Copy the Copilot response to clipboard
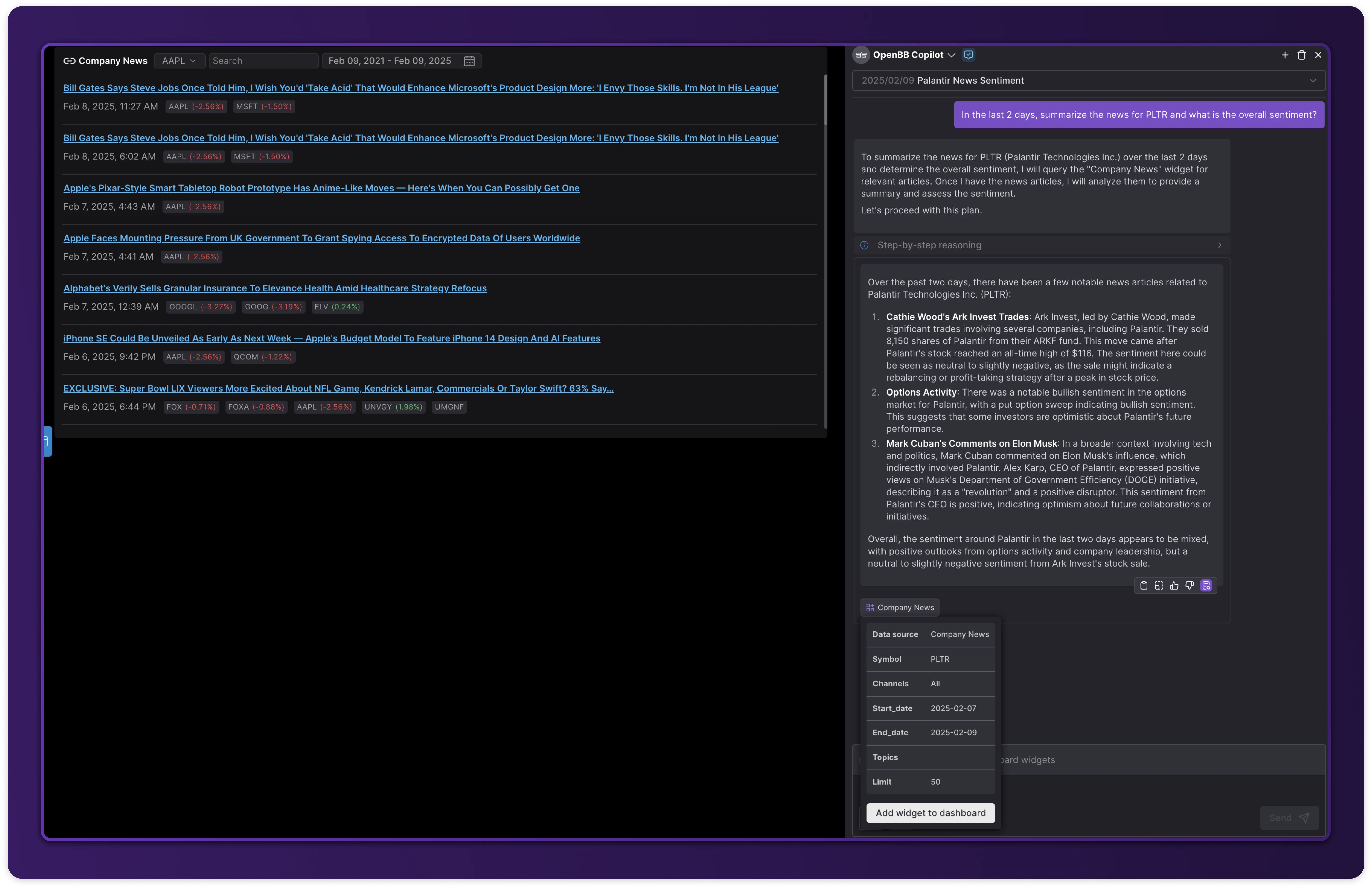Image resolution: width=1372 pixels, height=888 pixels. [x=1144, y=586]
